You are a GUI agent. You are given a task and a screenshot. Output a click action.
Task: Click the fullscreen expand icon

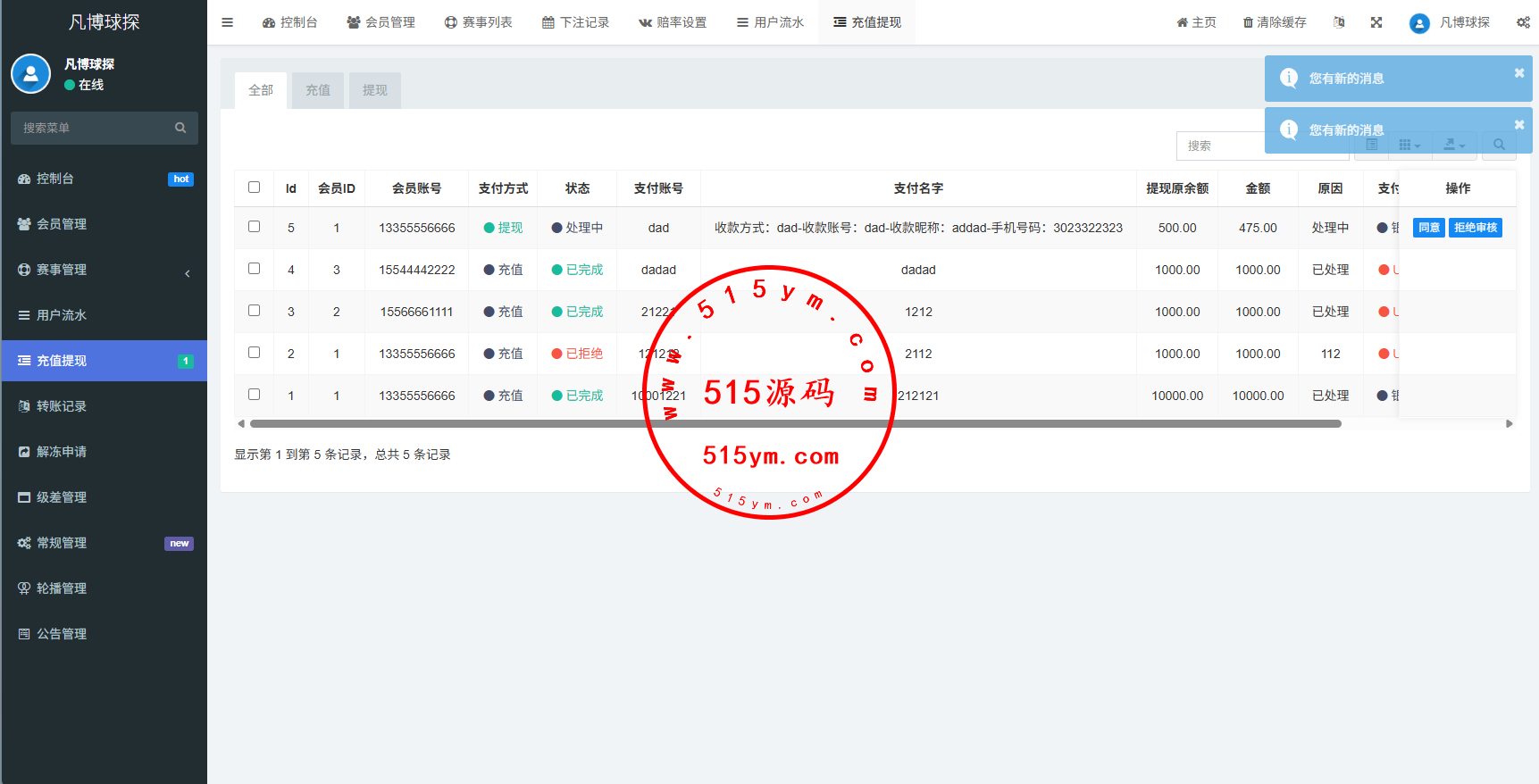click(x=1376, y=22)
